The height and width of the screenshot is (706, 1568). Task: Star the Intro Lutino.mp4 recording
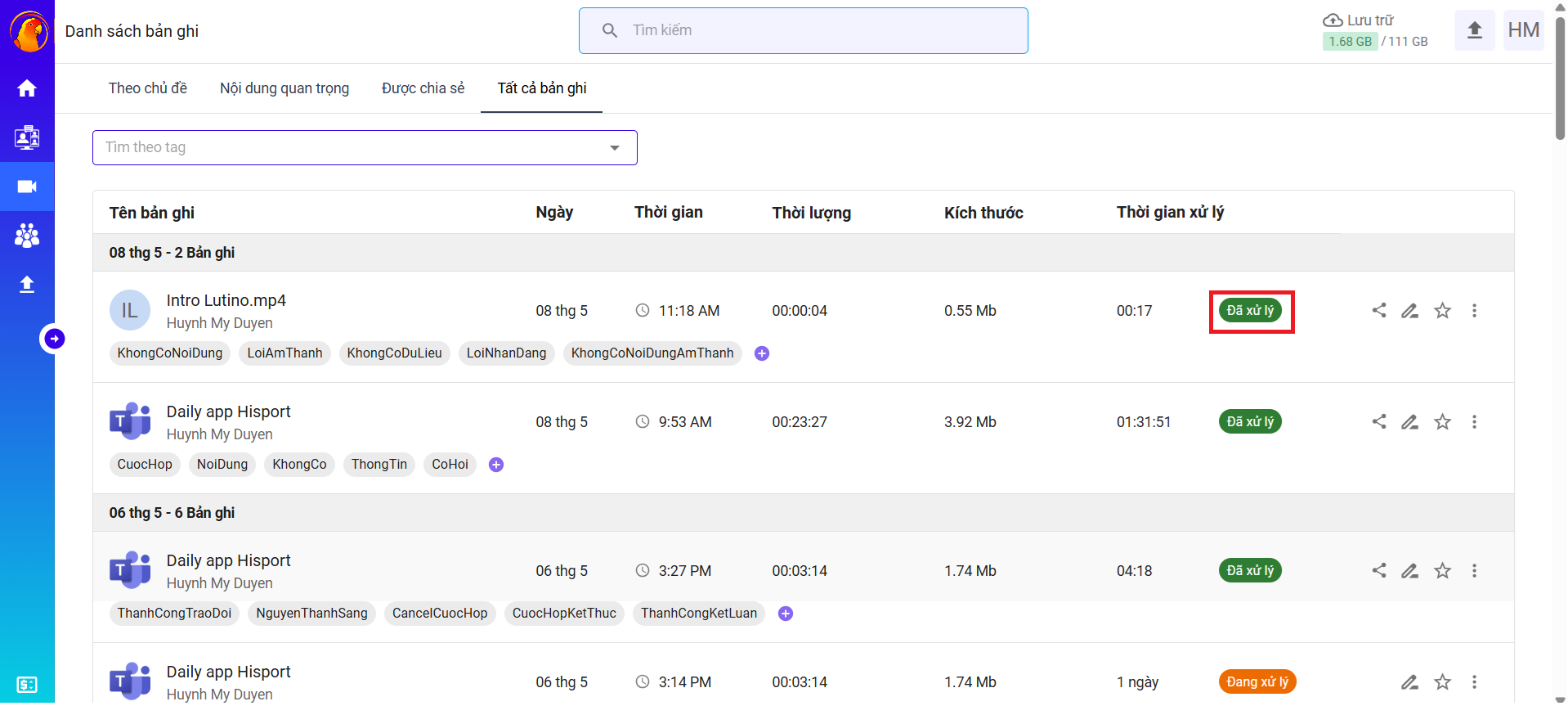(1443, 310)
